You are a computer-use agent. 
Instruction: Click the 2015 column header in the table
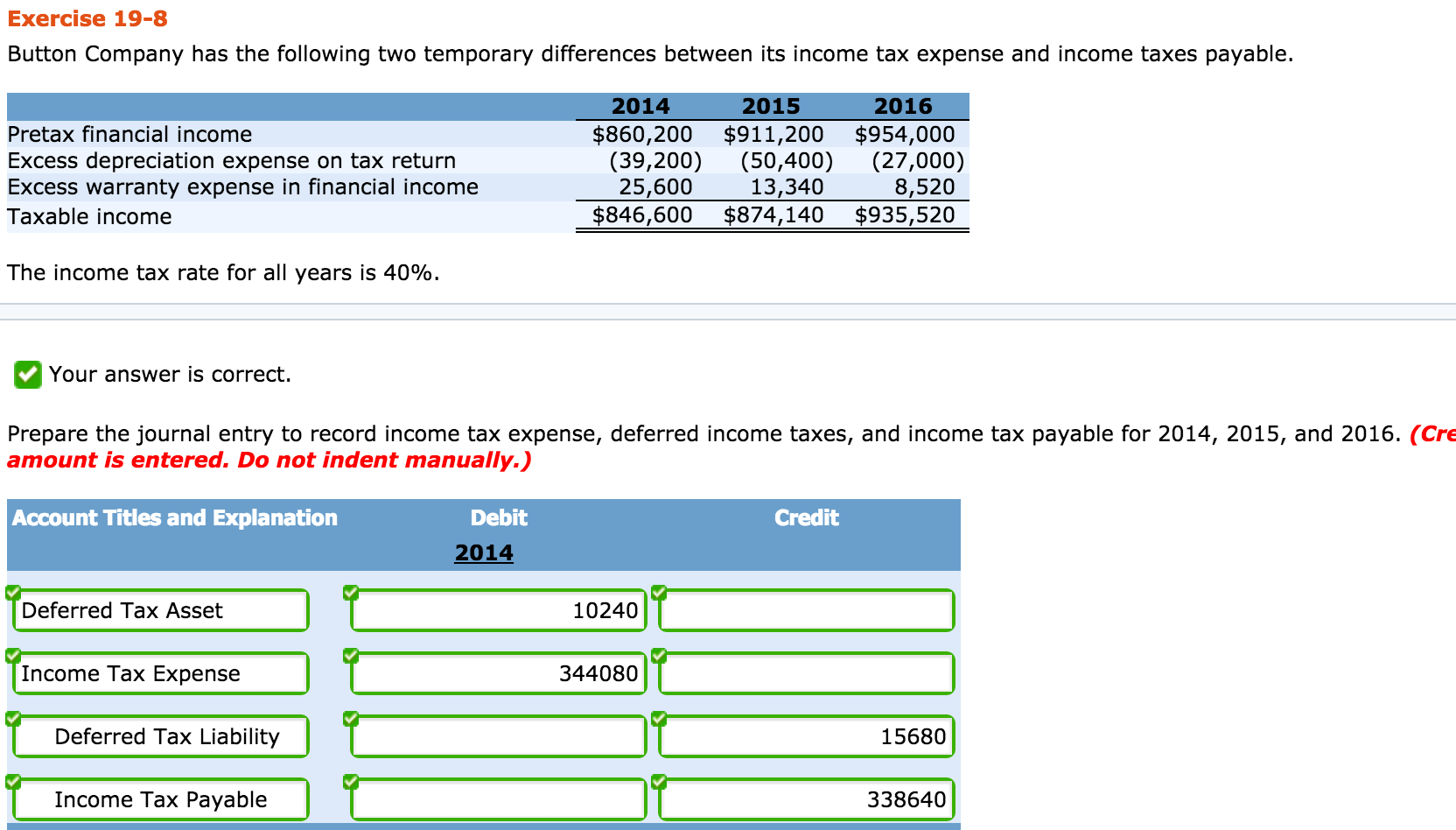coord(772,106)
